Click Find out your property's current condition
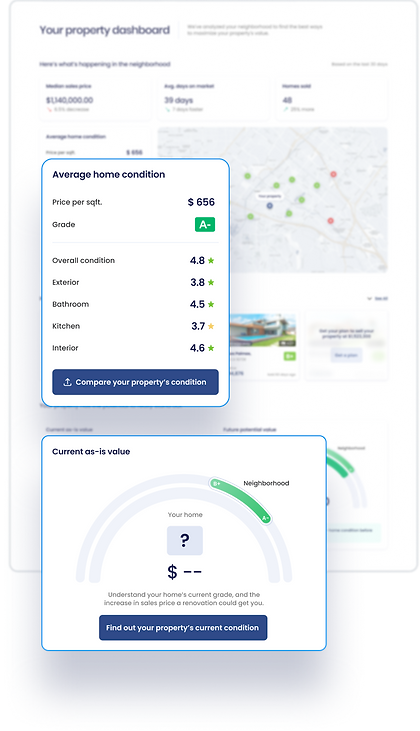This screenshot has width=420, height=731. point(183,628)
